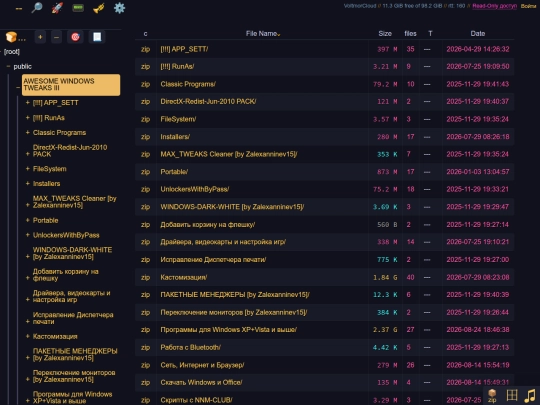Open Программы для Windows XP+Vista folder in list
Screen dimensions: 540x405
229,330
